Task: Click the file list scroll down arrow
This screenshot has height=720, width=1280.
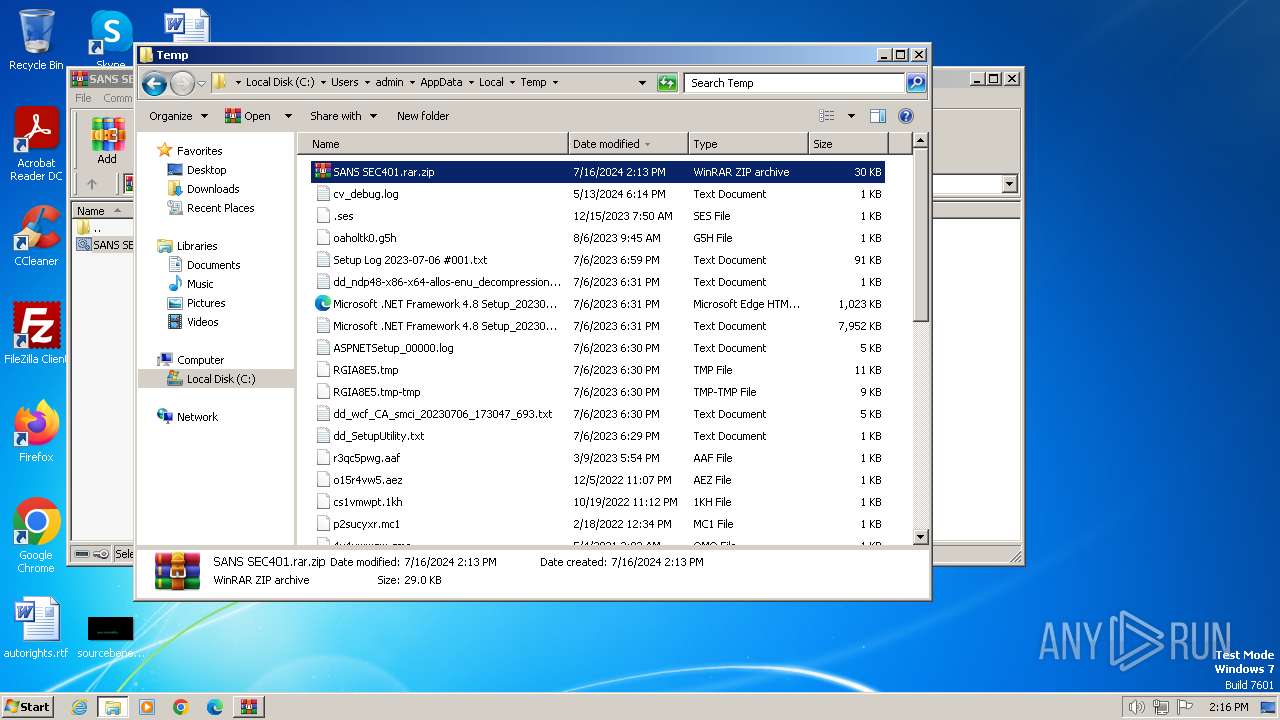Action: point(921,537)
